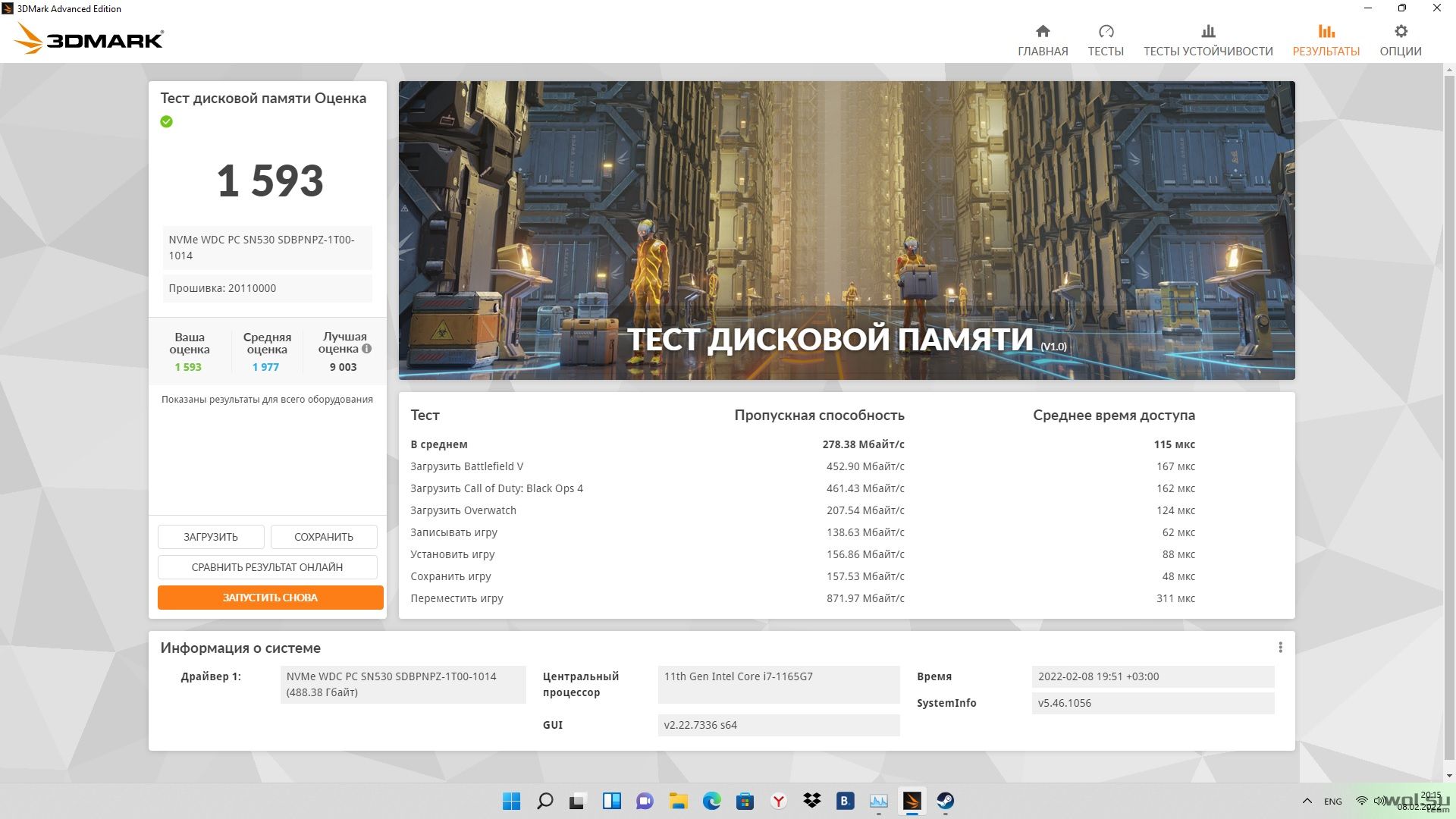Open the ТЕСТЫ benchmarks tab

click(x=1106, y=40)
